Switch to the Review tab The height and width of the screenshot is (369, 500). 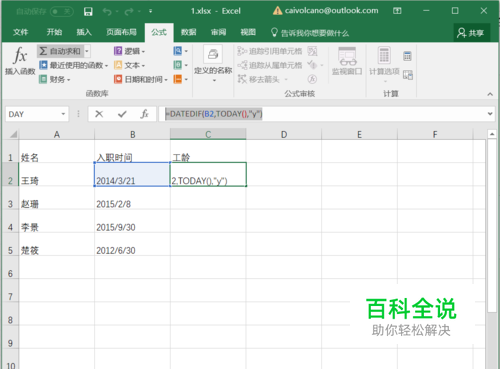pyautogui.click(x=218, y=32)
